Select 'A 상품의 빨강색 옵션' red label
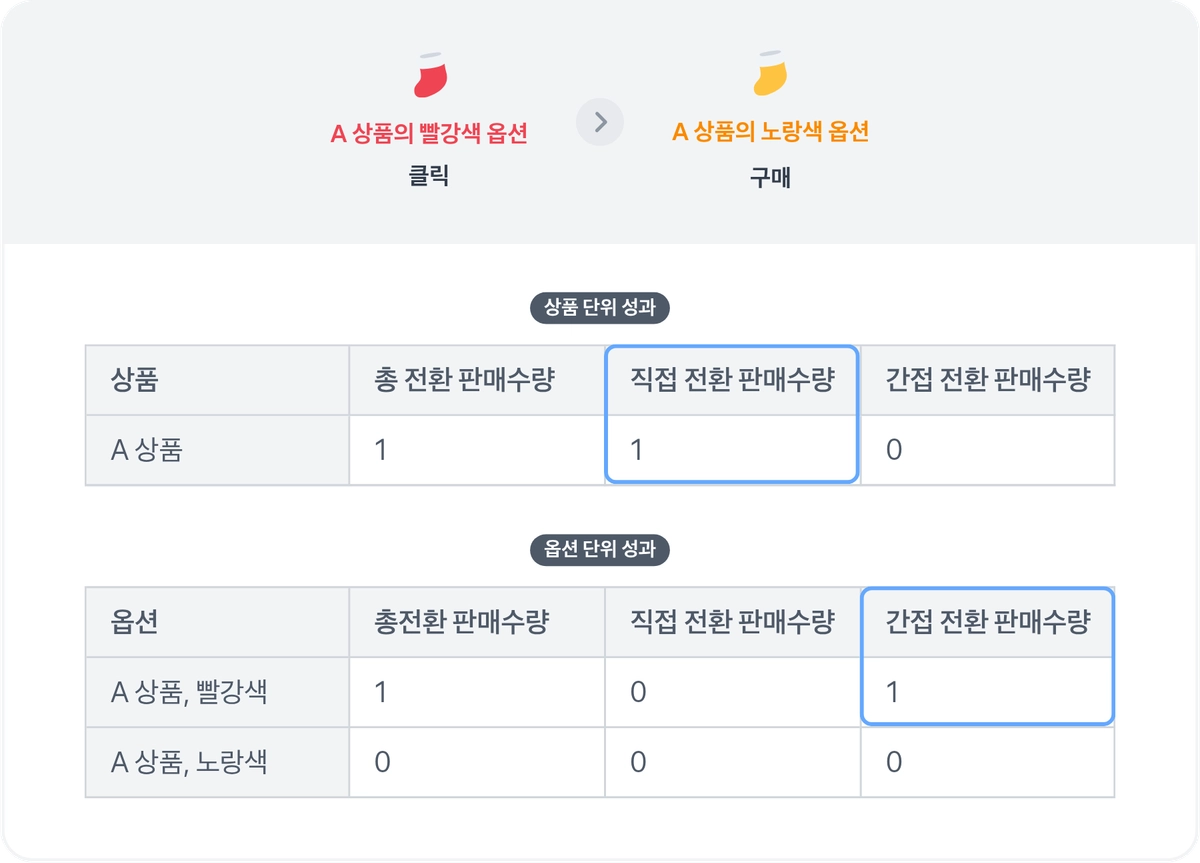The width and height of the screenshot is (1200, 863). click(429, 133)
